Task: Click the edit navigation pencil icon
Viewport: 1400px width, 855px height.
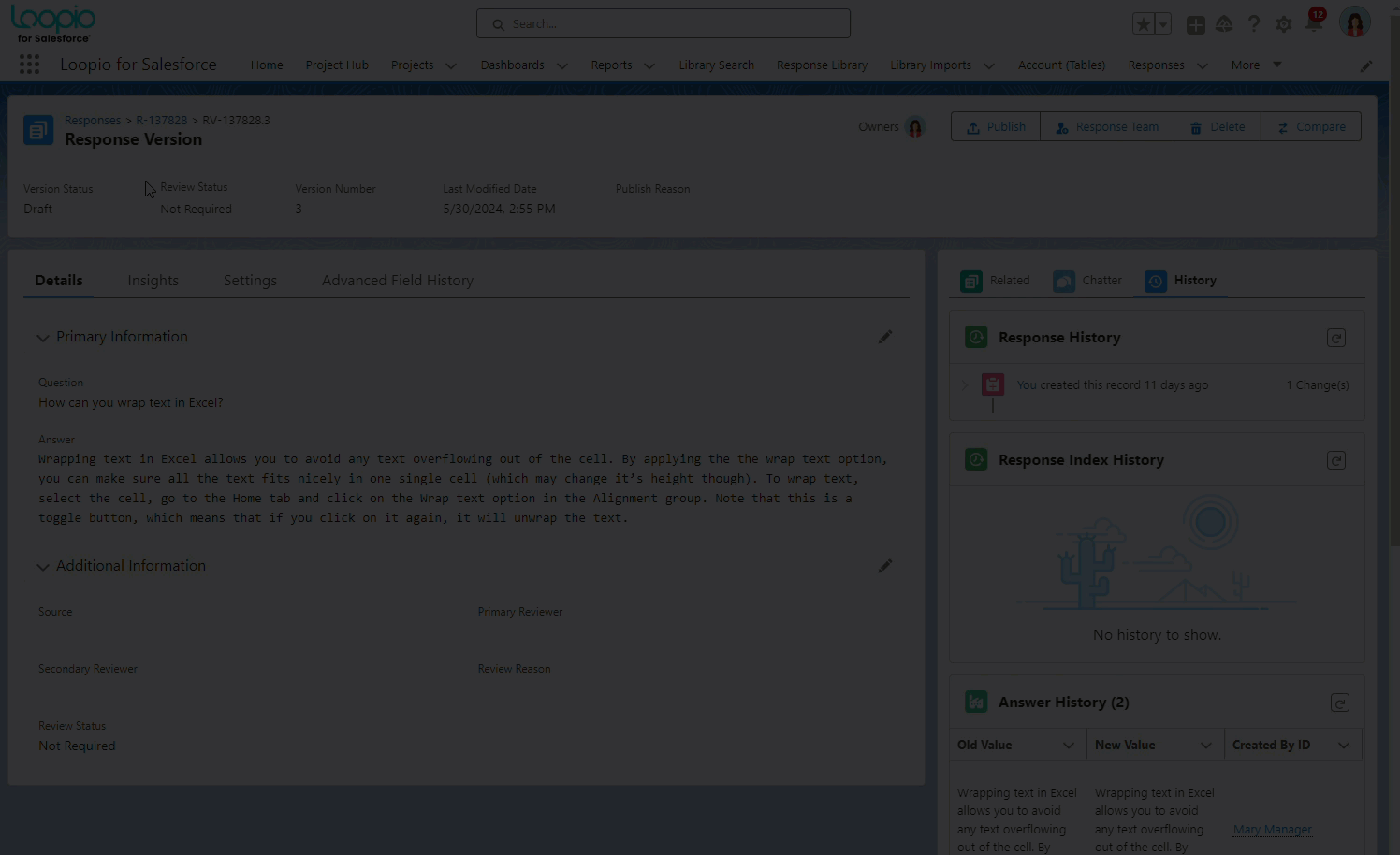Action: [1366, 65]
